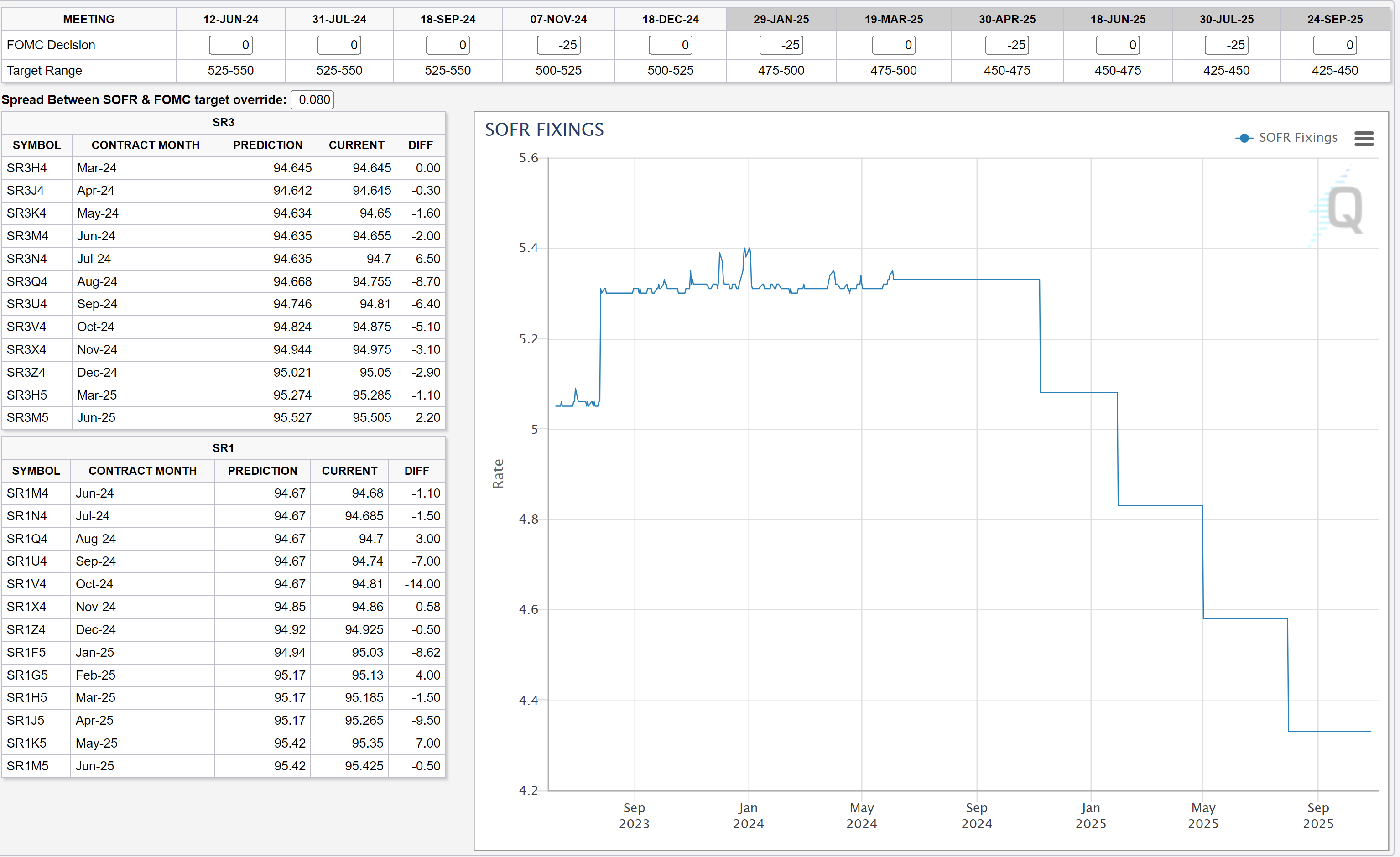
Task: Click FOMC Decision box under 18-SEP-24
Action: [x=448, y=45]
